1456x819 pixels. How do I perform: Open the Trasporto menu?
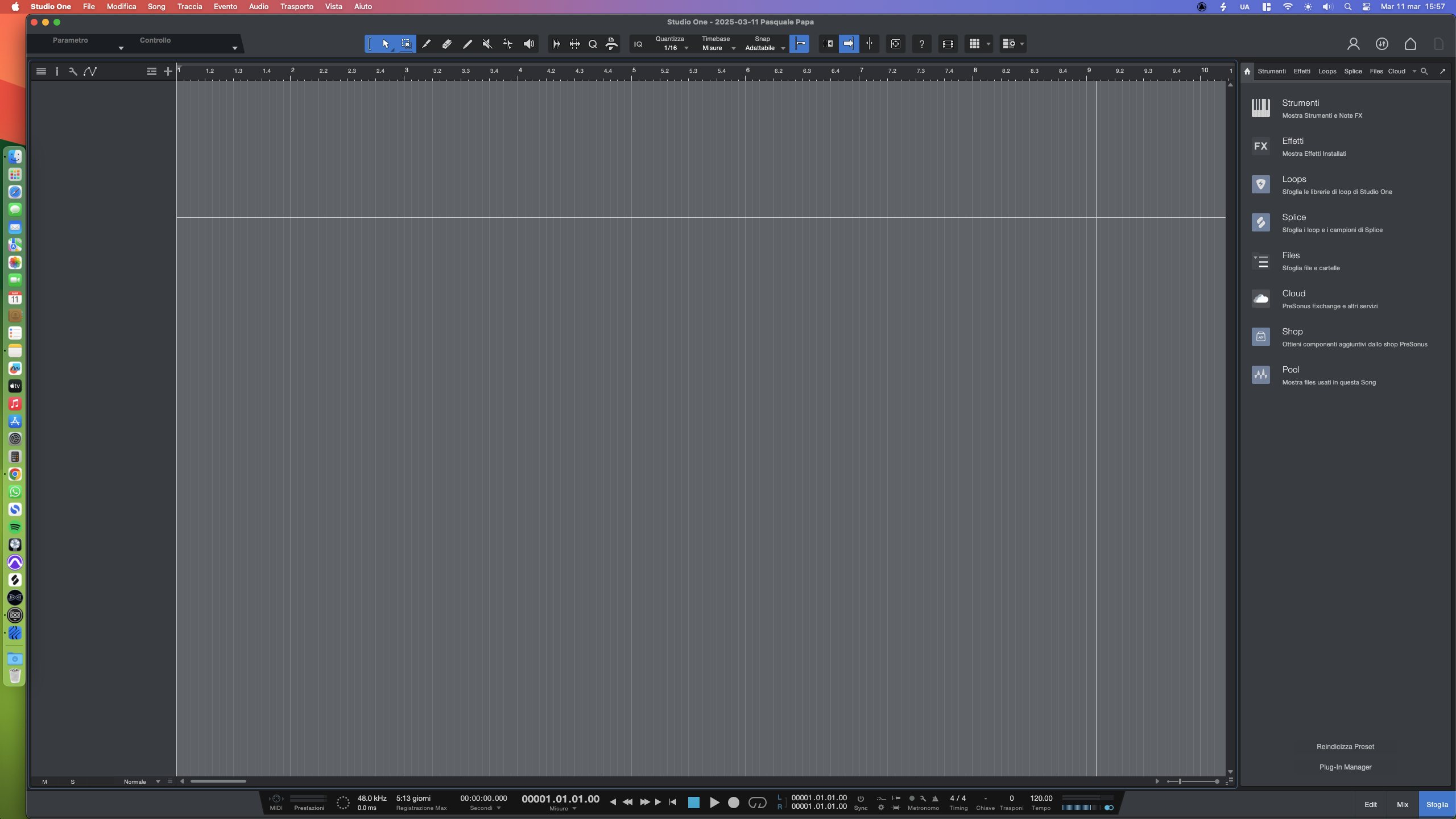(297, 7)
